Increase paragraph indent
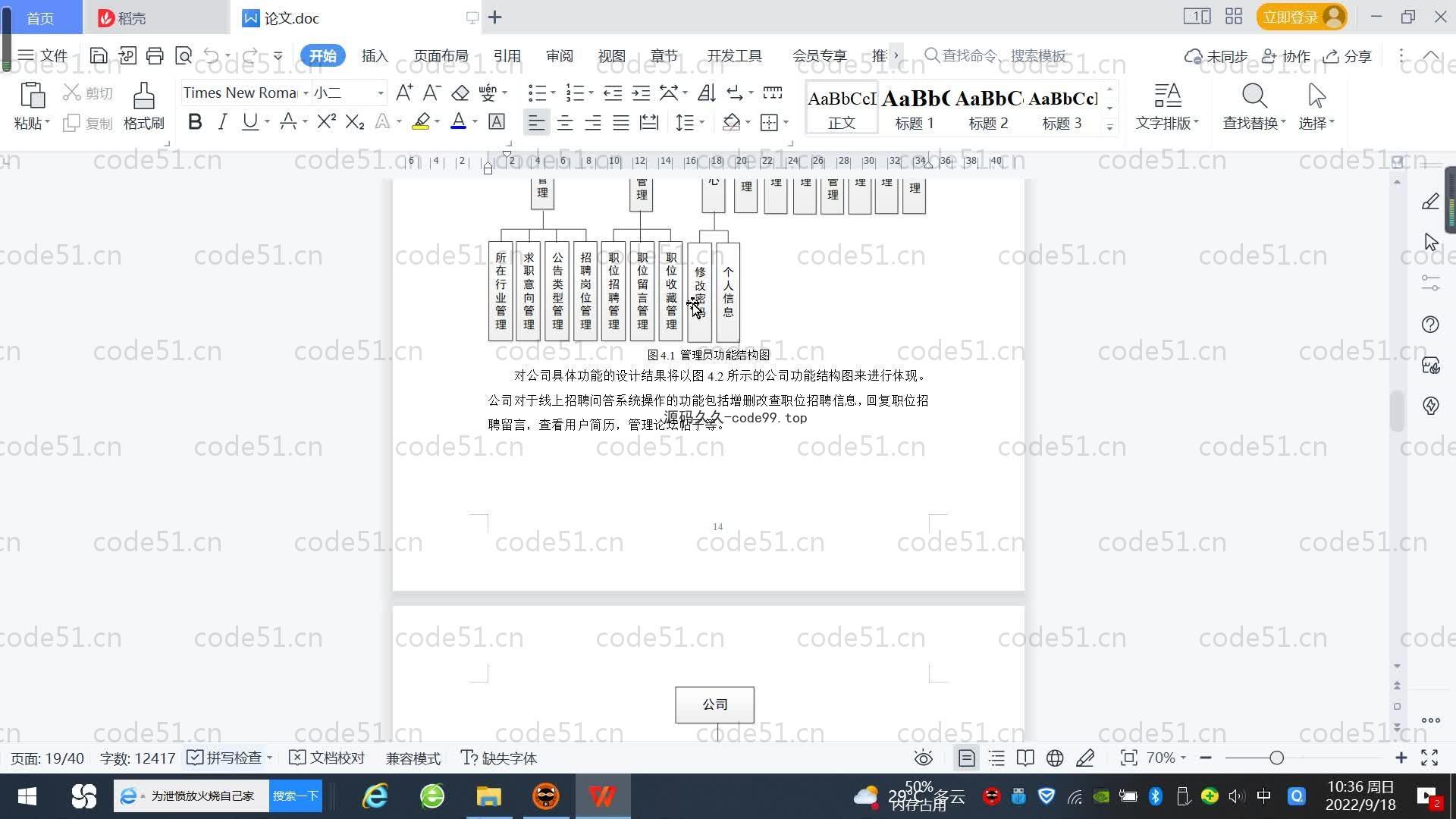 642,93
